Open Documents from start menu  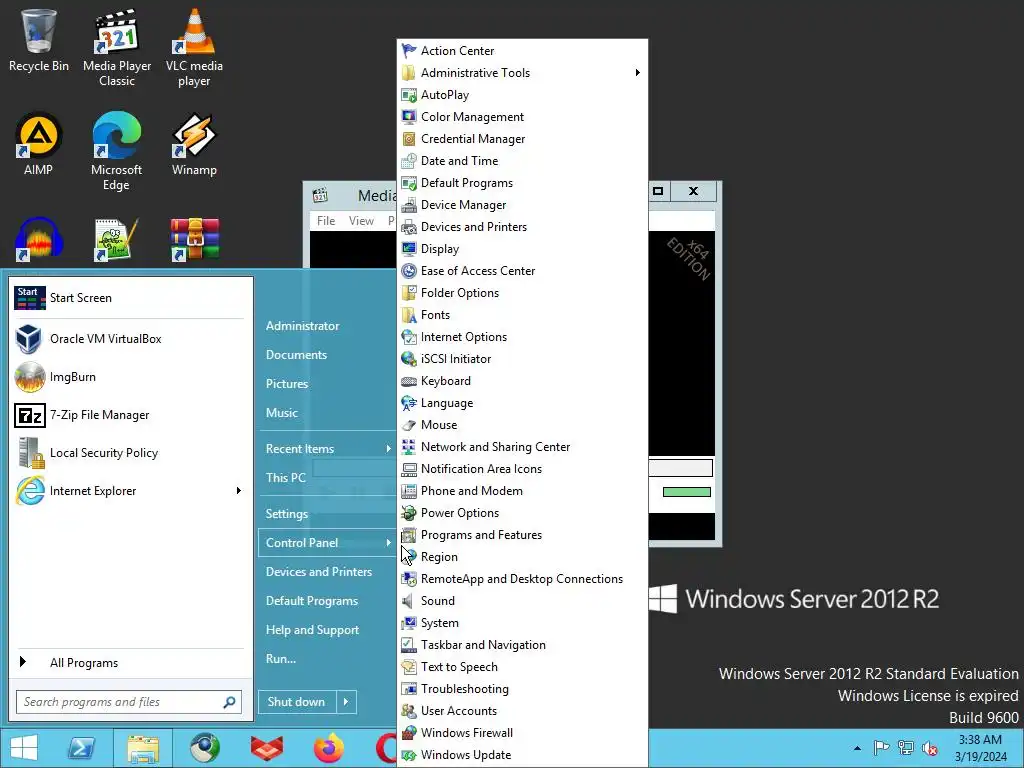point(296,355)
